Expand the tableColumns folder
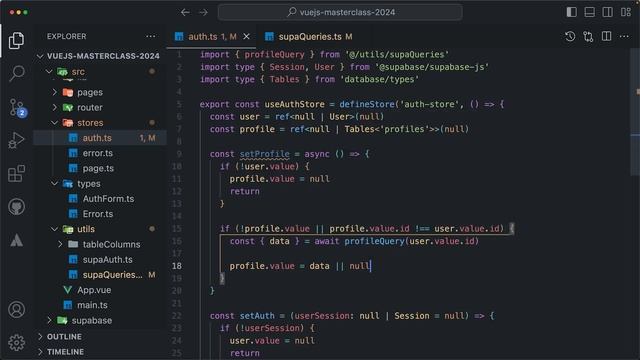 click(60, 244)
